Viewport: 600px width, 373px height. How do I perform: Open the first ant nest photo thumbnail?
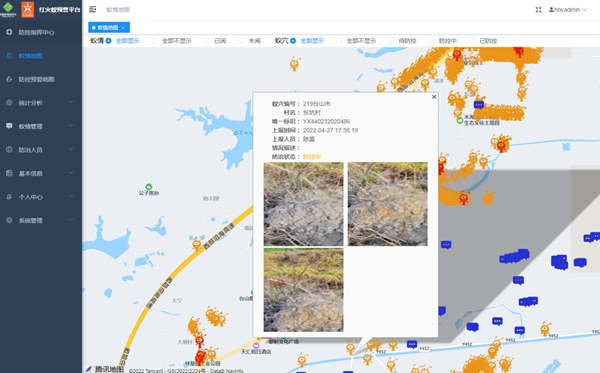303,204
